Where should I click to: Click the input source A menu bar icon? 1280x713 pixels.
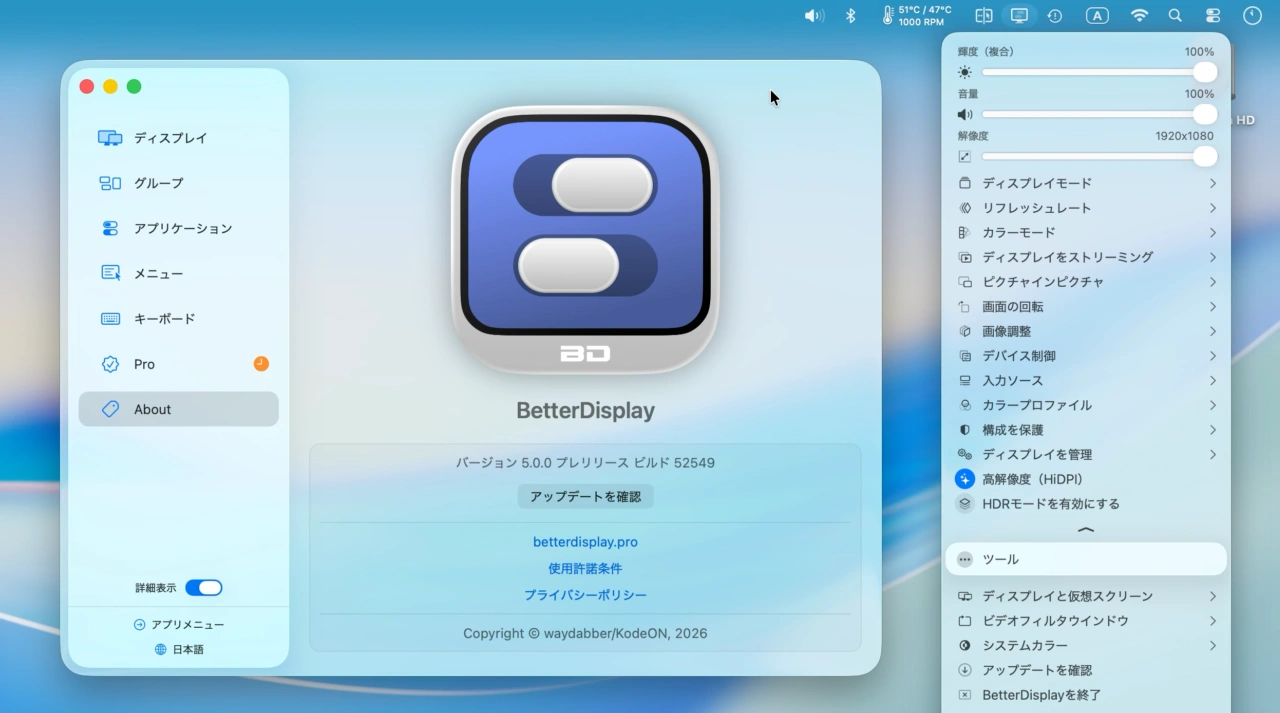[x=1097, y=16]
